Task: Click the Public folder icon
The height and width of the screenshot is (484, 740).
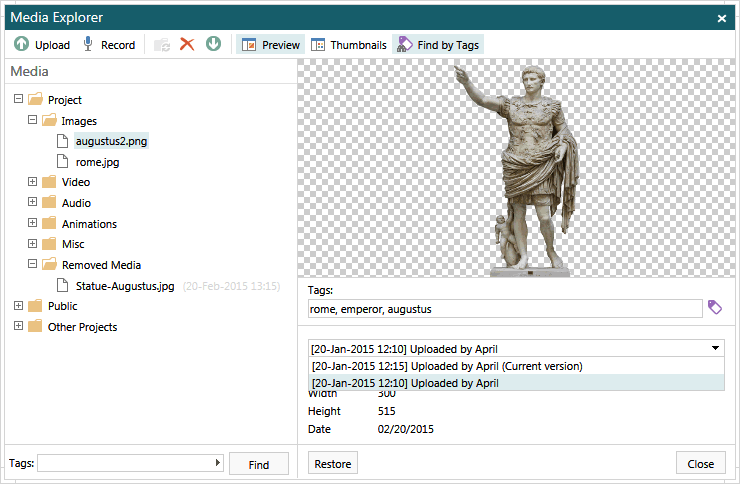Action: [x=35, y=306]
